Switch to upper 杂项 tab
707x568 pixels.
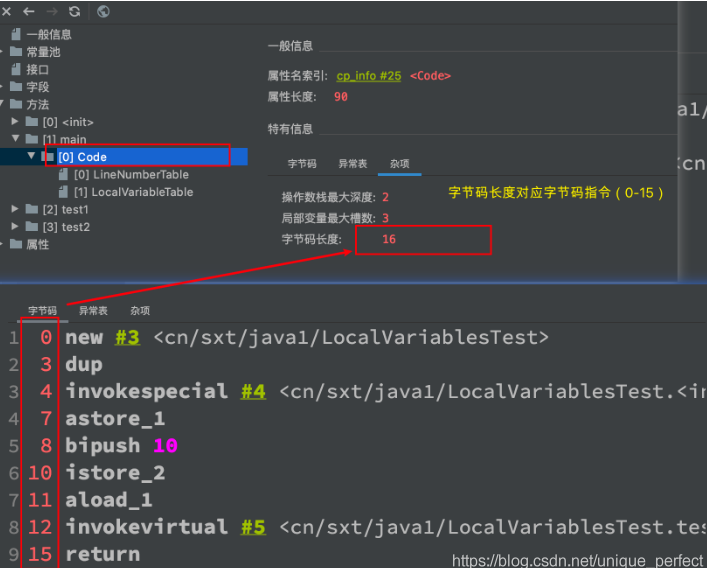[x=399, y=164]
